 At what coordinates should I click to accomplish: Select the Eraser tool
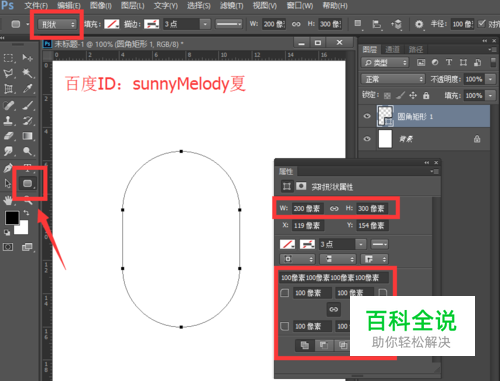[8, 136]
